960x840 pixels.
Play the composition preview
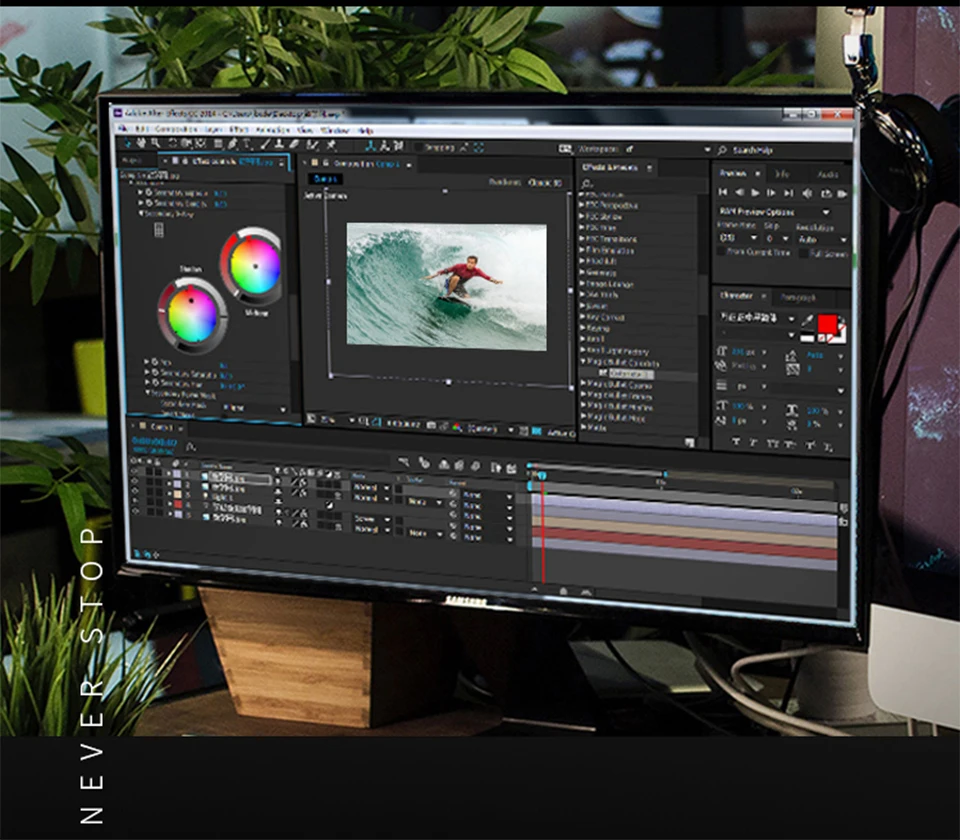[755, 193]
